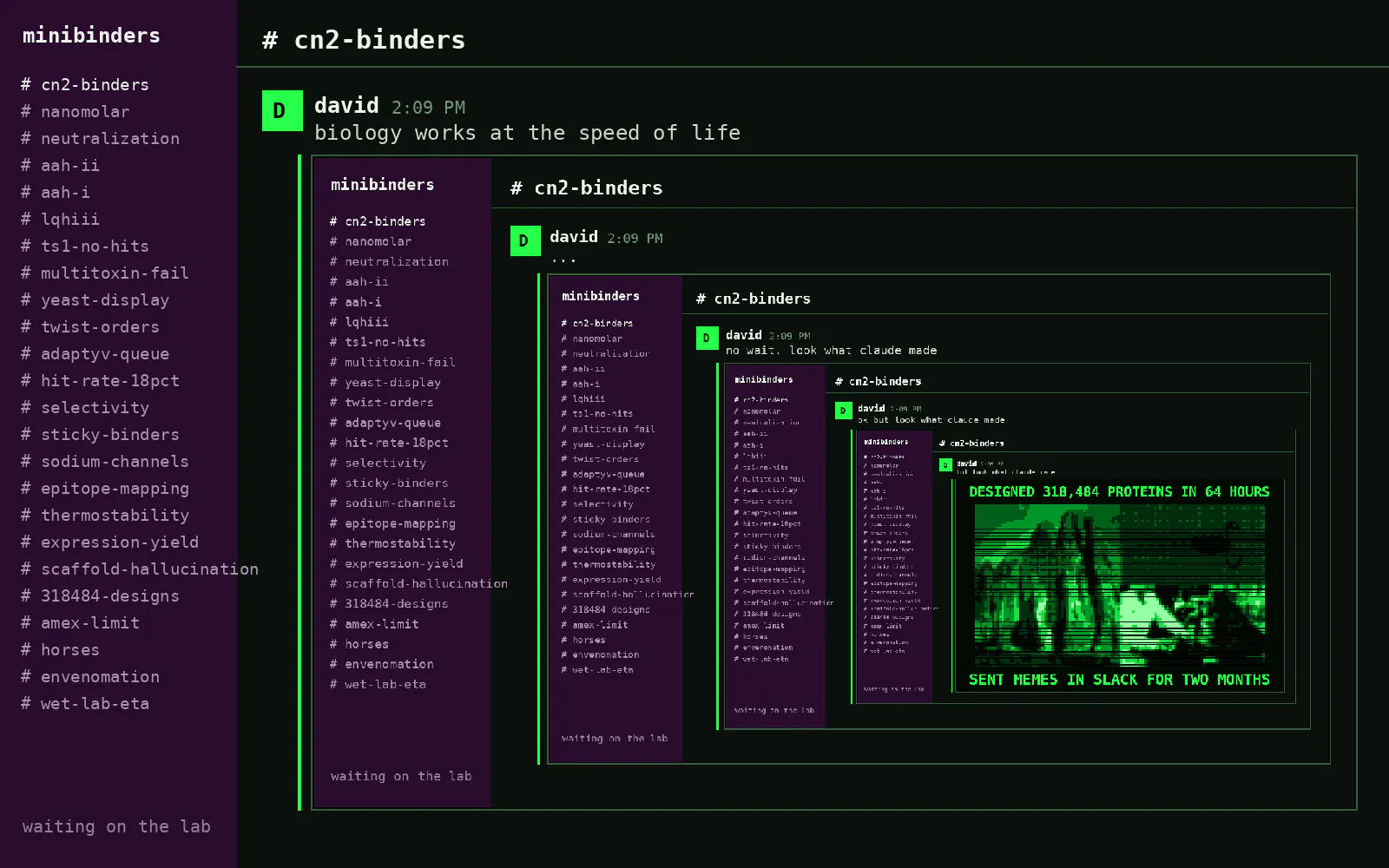Click david's green D avatar on the main message
The height and width of the screenshot is (868, 1389).
(282, 110)
